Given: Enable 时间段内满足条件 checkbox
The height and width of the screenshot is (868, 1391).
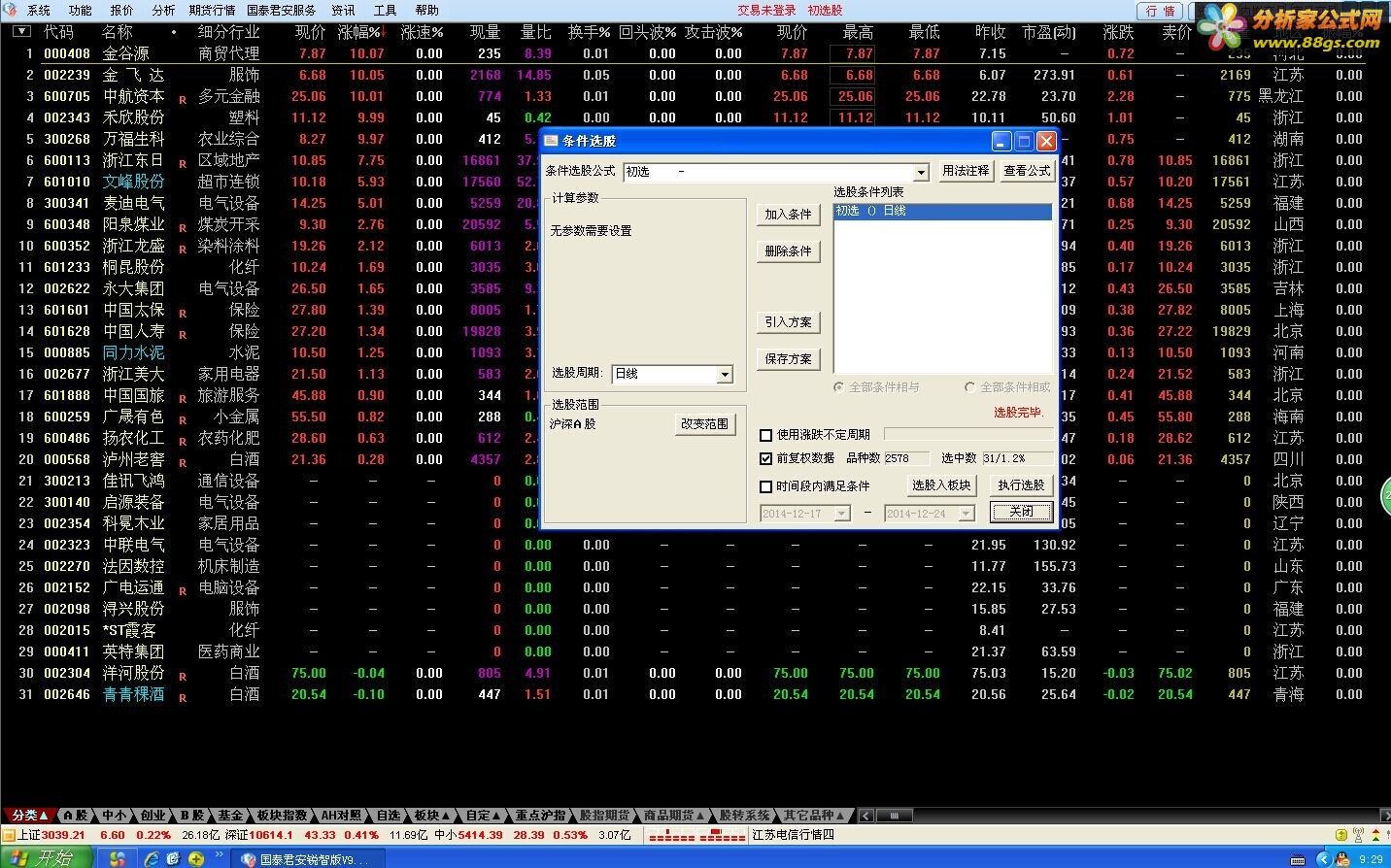Looking at the screenshot, I should (766, 486).
